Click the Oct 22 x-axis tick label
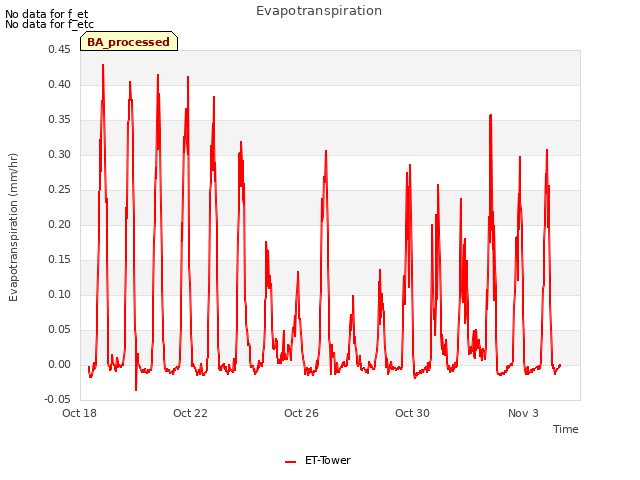The width and height of the screenshot is (640, 480). [190, 413]
